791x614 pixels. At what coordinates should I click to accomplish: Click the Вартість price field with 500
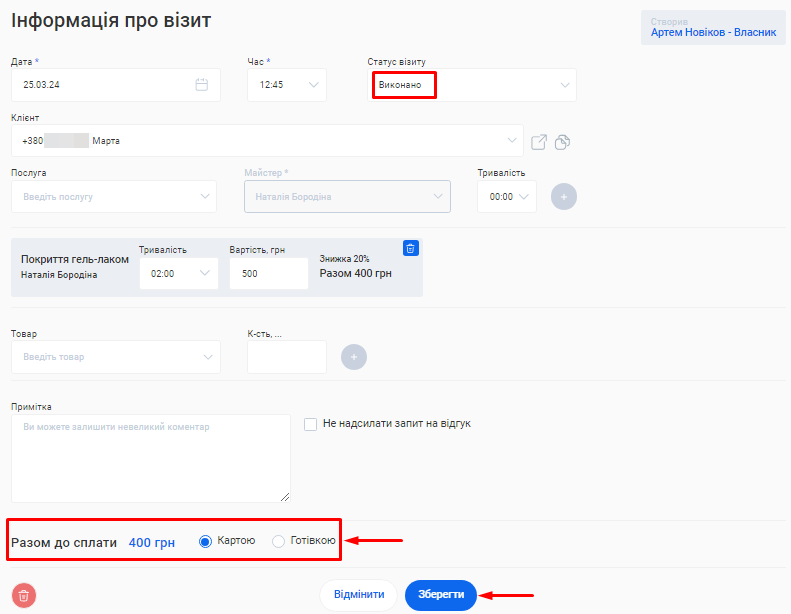pyautogui.click(x=268, y=273)
